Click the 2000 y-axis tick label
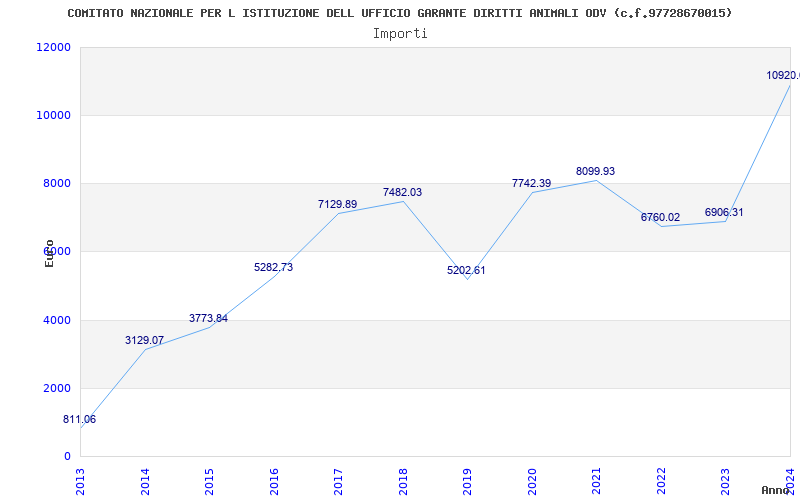This screenshot has width=800, height=500. pyautogui.click(x=57, y=388)
